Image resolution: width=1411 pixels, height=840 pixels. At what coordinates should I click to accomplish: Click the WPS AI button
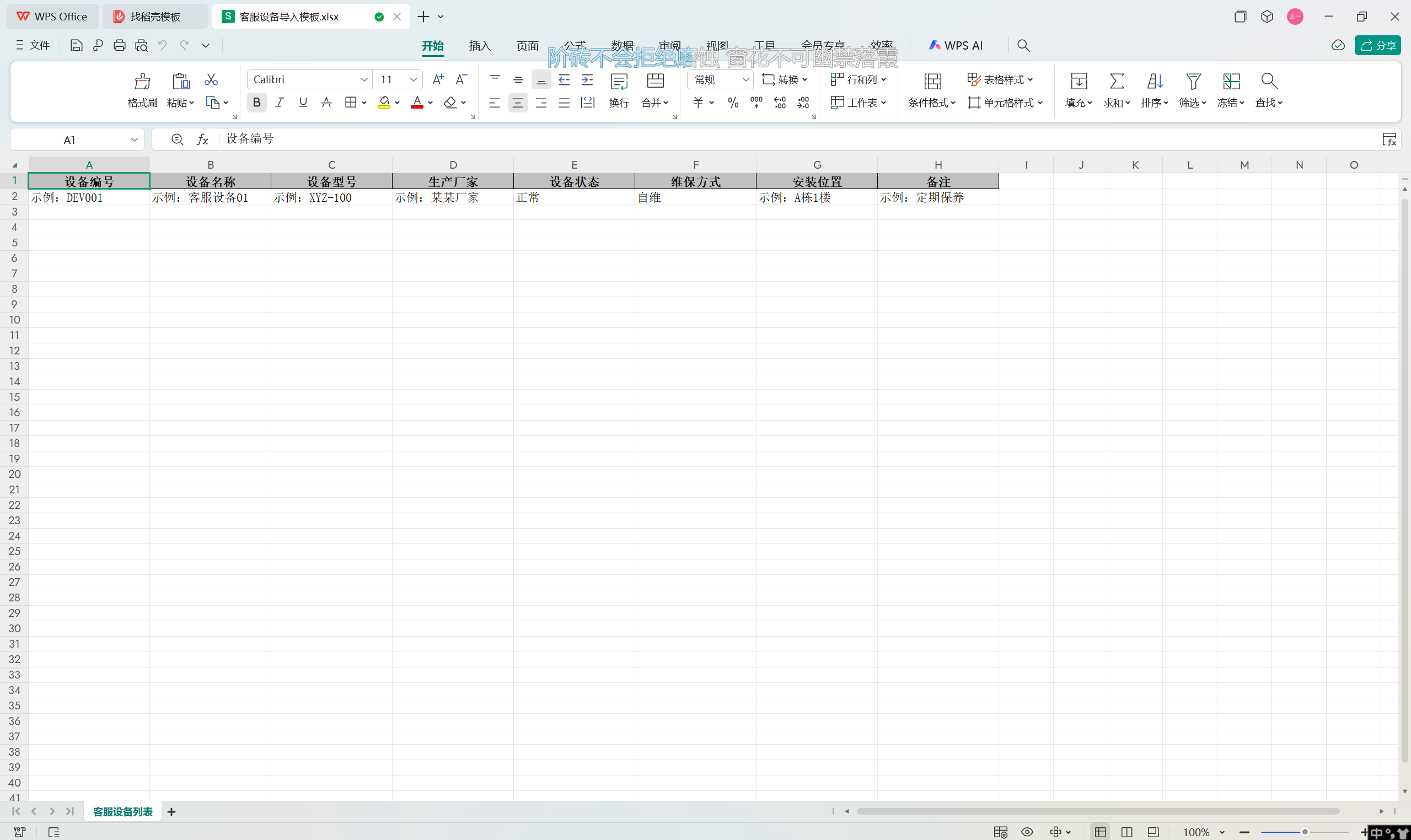[956, 45]
